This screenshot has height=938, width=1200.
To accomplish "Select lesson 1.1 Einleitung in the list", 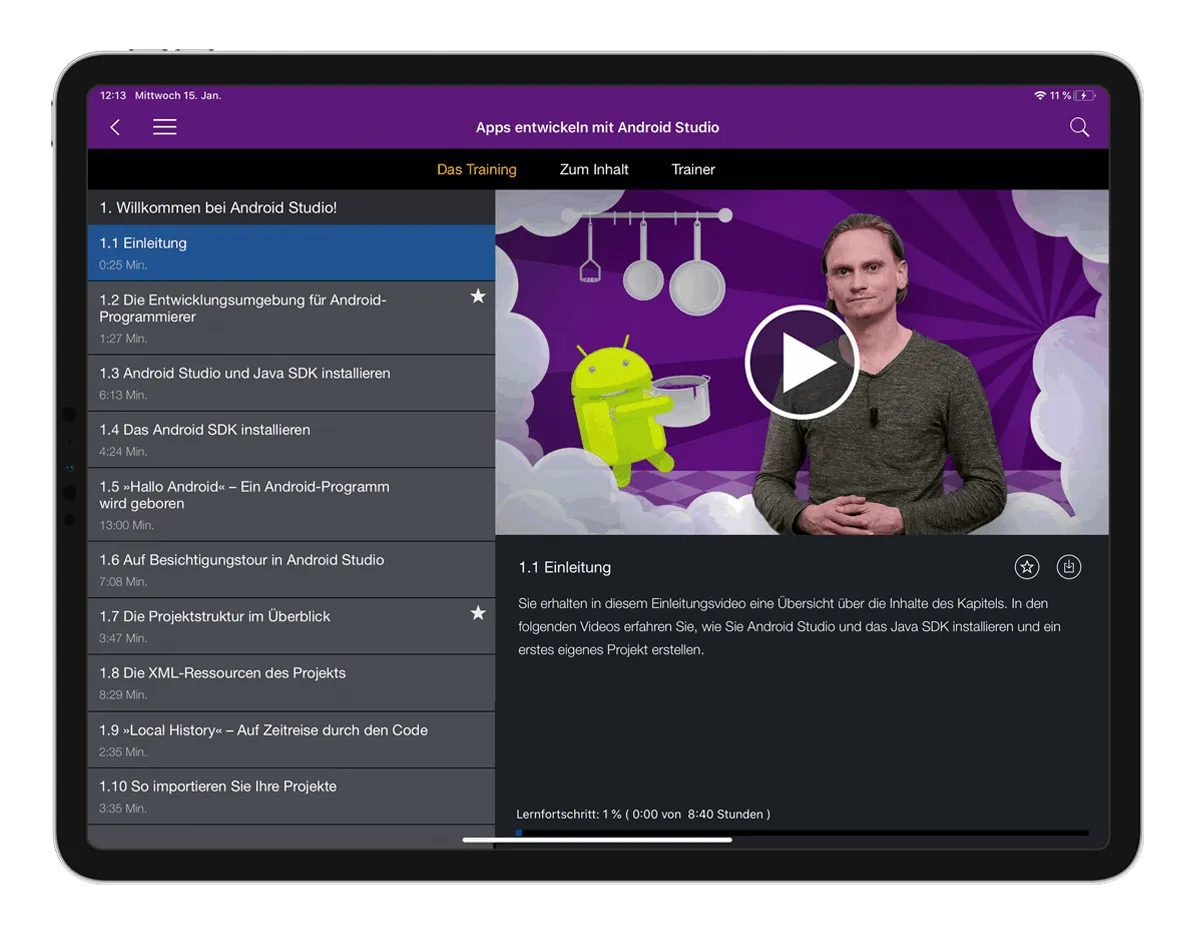I will coord(291,253).
